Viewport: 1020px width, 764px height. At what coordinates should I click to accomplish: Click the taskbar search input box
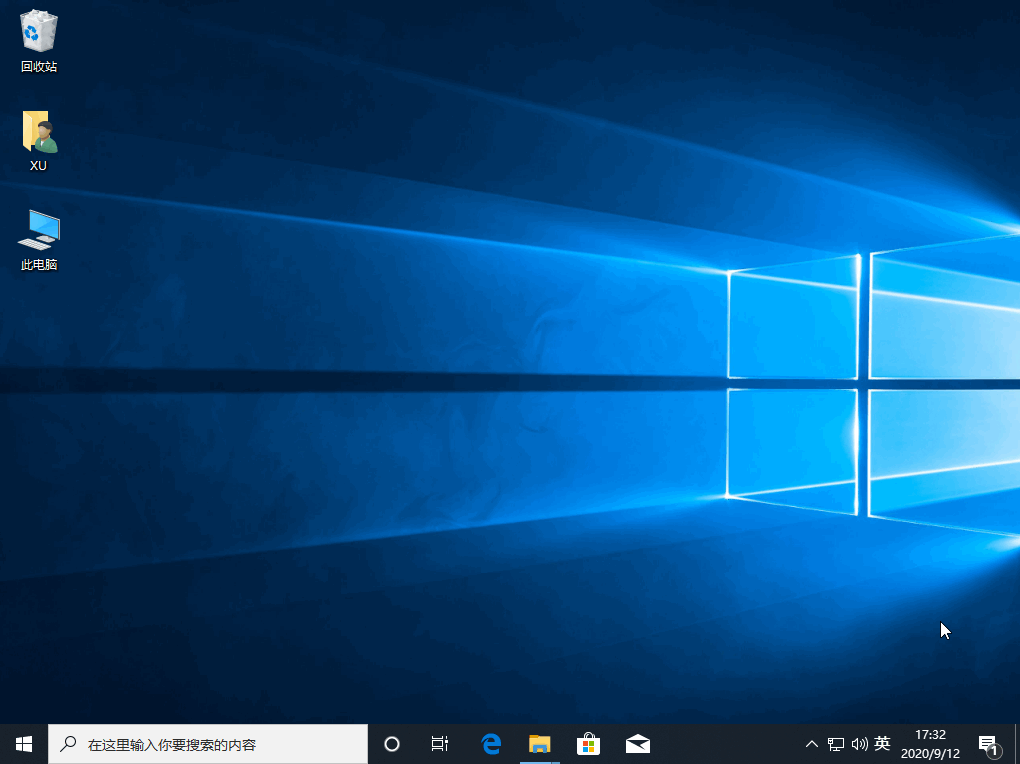220,744
